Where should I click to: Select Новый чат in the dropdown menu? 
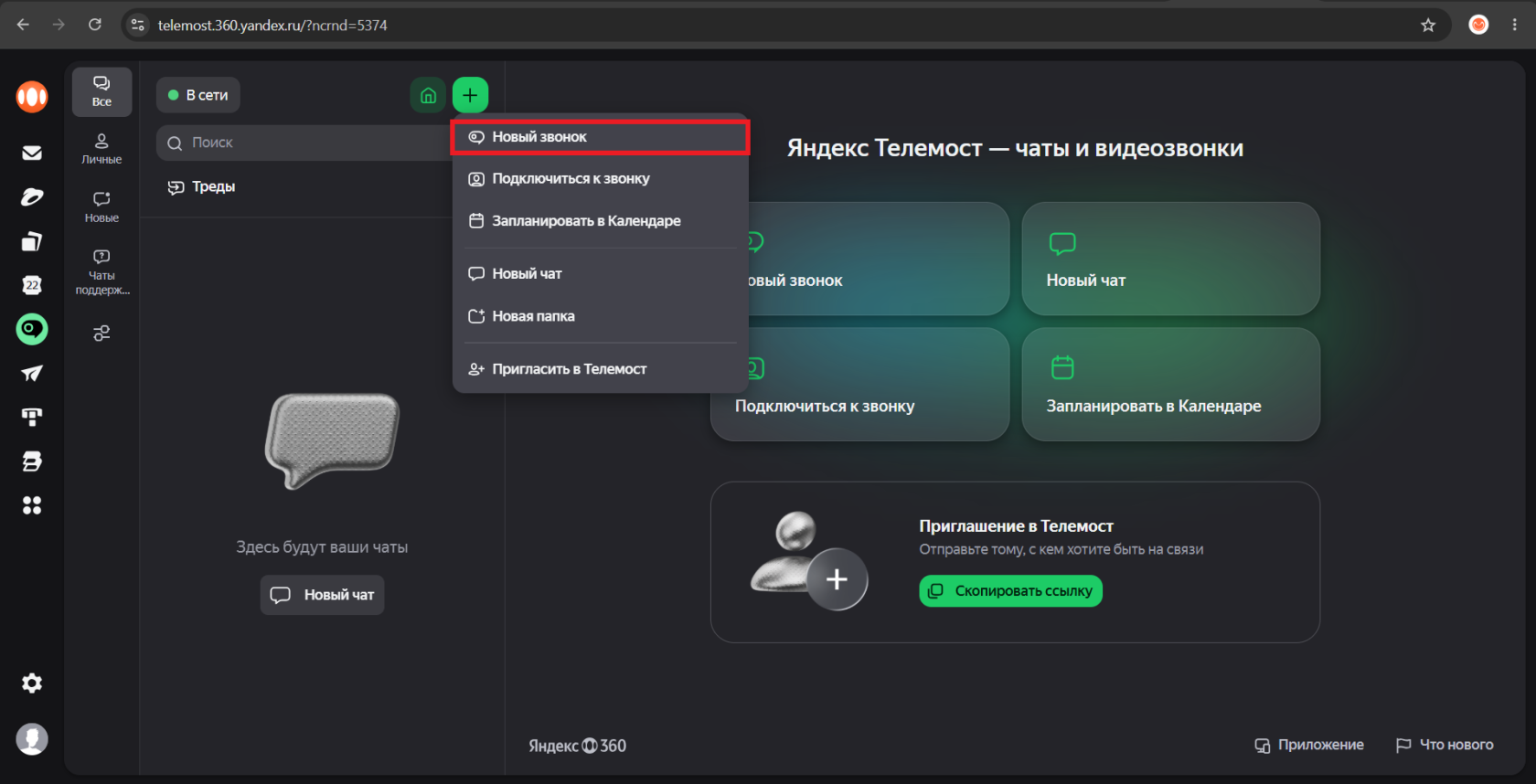[x=601, y=274]
